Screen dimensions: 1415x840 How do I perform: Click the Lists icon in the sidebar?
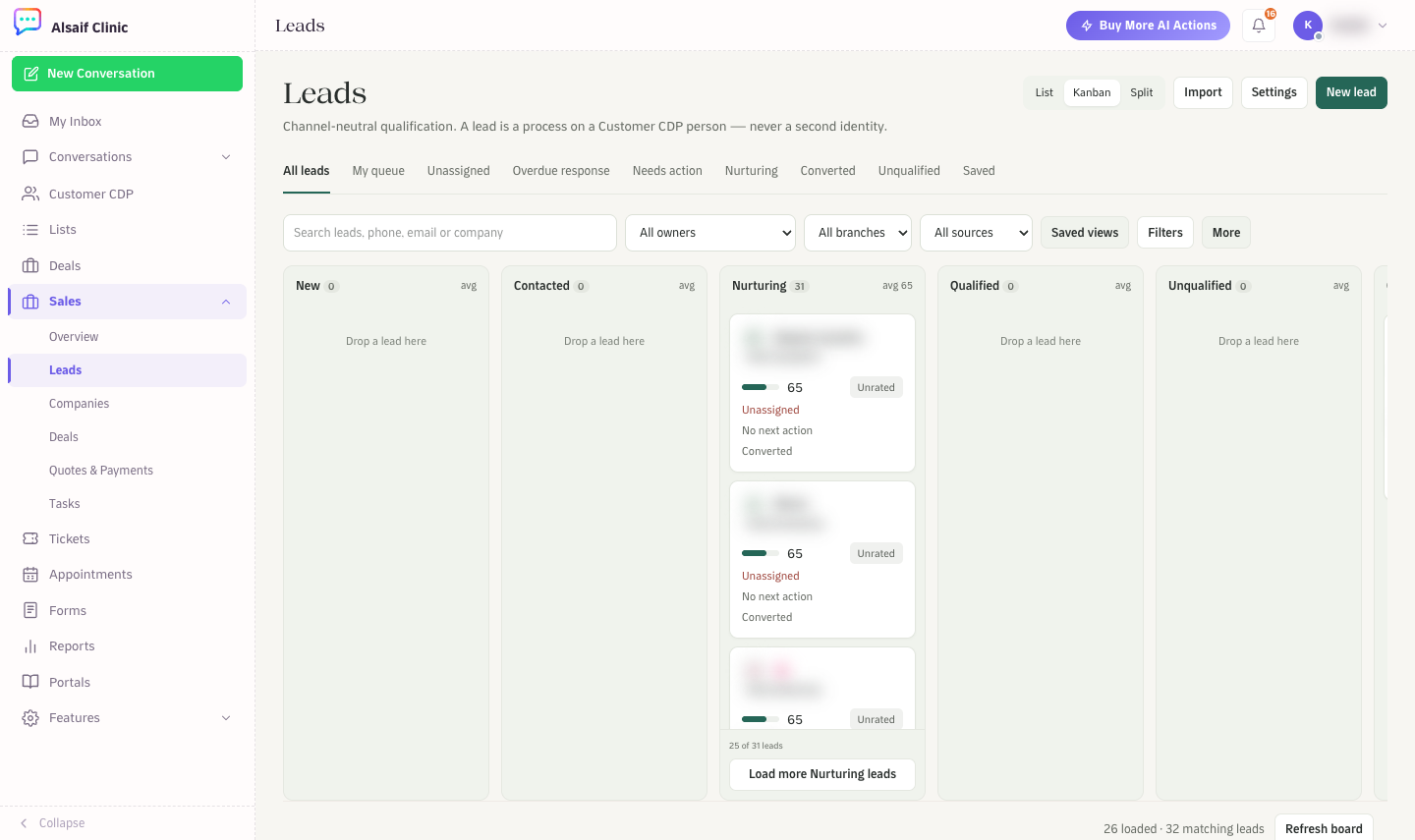tap(30, 230)
